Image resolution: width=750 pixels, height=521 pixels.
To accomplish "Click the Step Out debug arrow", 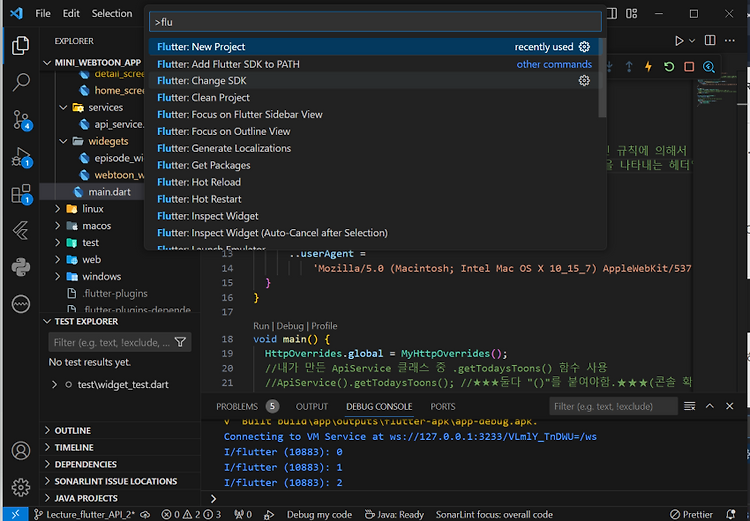I will tap(629, 67).
